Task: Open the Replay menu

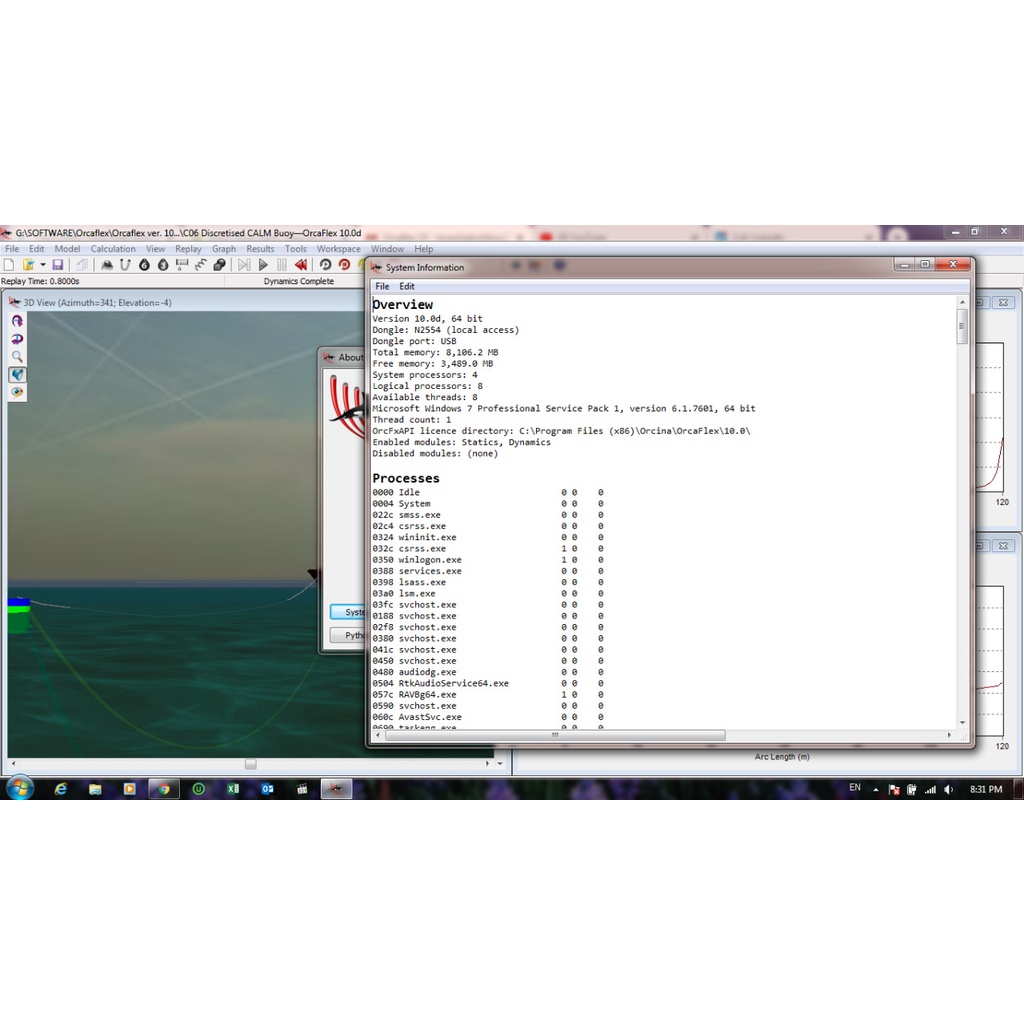Action: 188,249
